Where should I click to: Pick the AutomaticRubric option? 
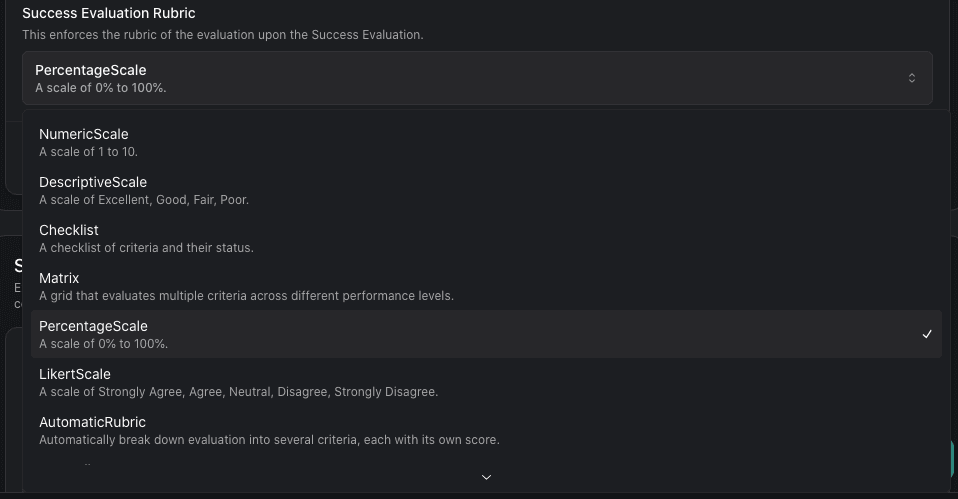pyautogui.click(x=486, y=431)
